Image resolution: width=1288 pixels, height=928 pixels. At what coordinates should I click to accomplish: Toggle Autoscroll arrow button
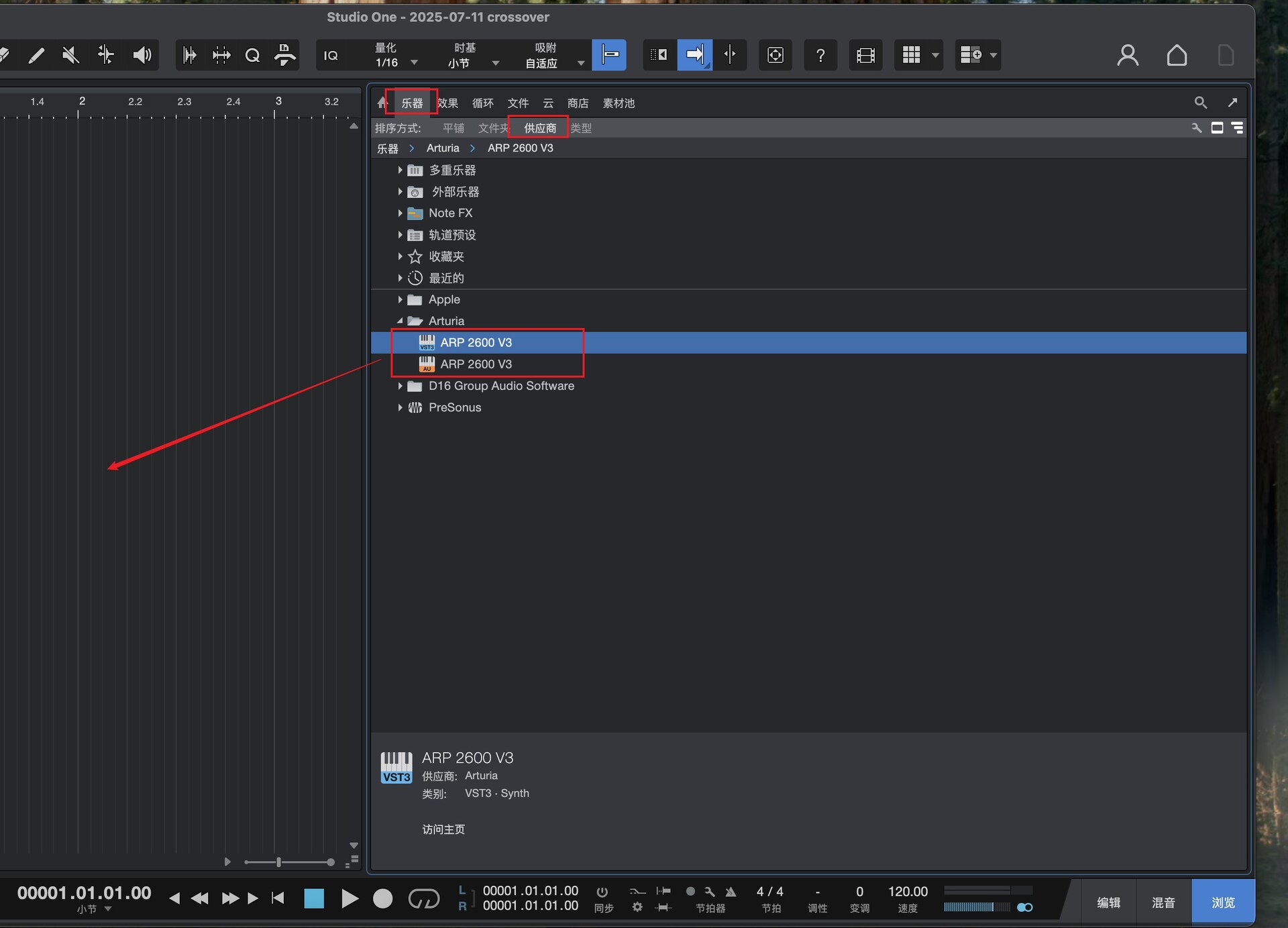[x=694, y=55]
